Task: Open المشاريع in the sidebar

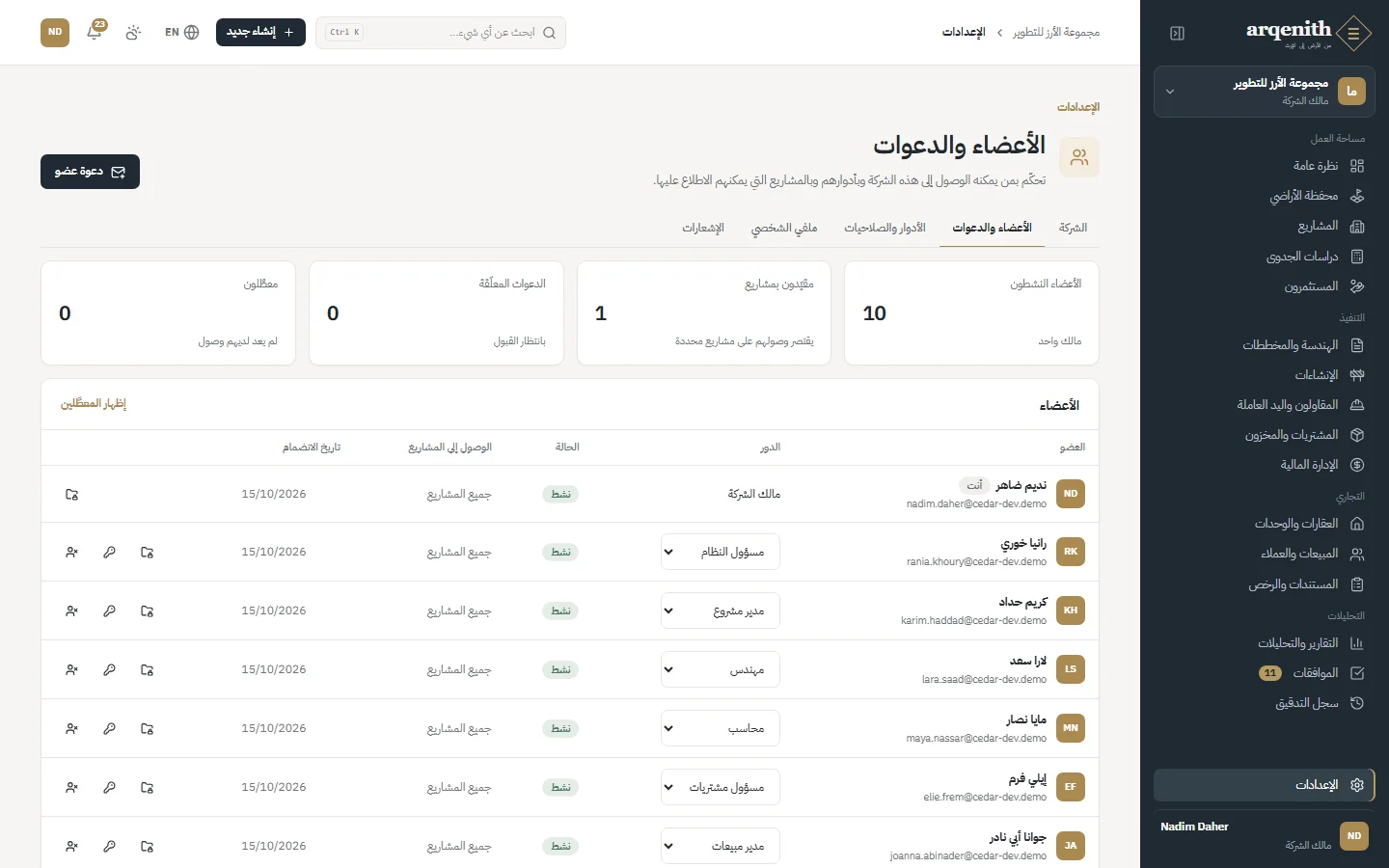Action: click(x=1265, y=226)
